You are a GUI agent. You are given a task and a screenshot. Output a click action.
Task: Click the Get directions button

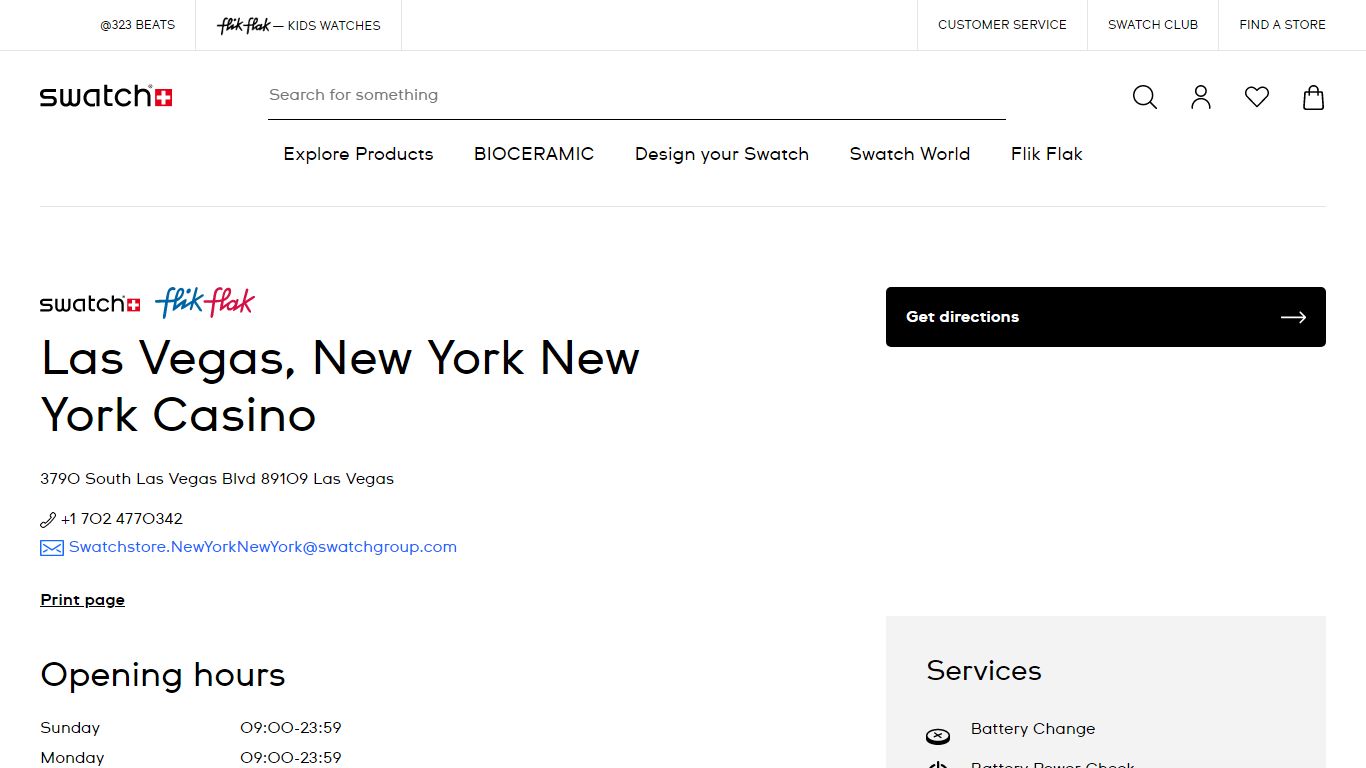click(1106, 317)
